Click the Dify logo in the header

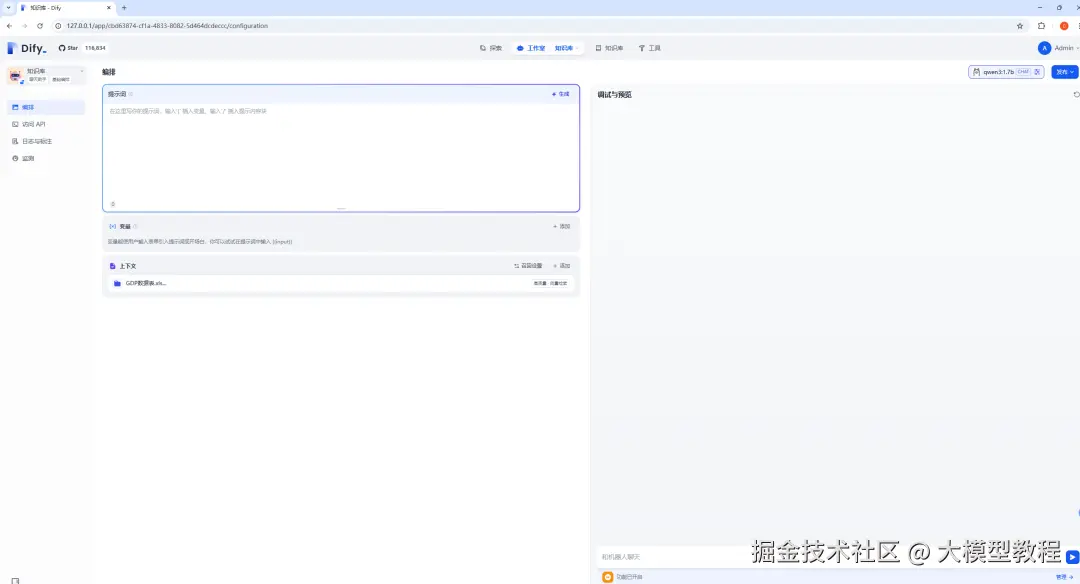point(27,48)
